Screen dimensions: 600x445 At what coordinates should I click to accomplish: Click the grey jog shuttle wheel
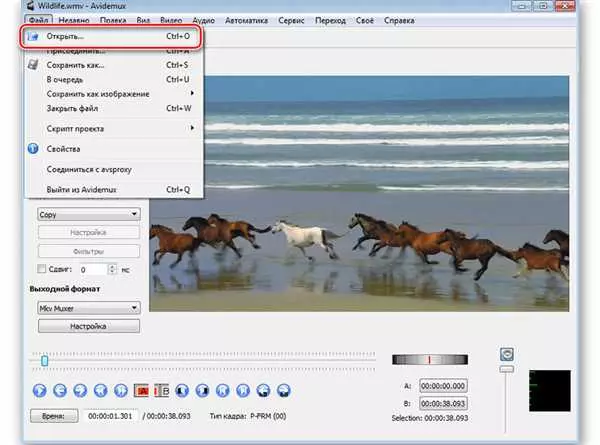click(x=430, y=360)
